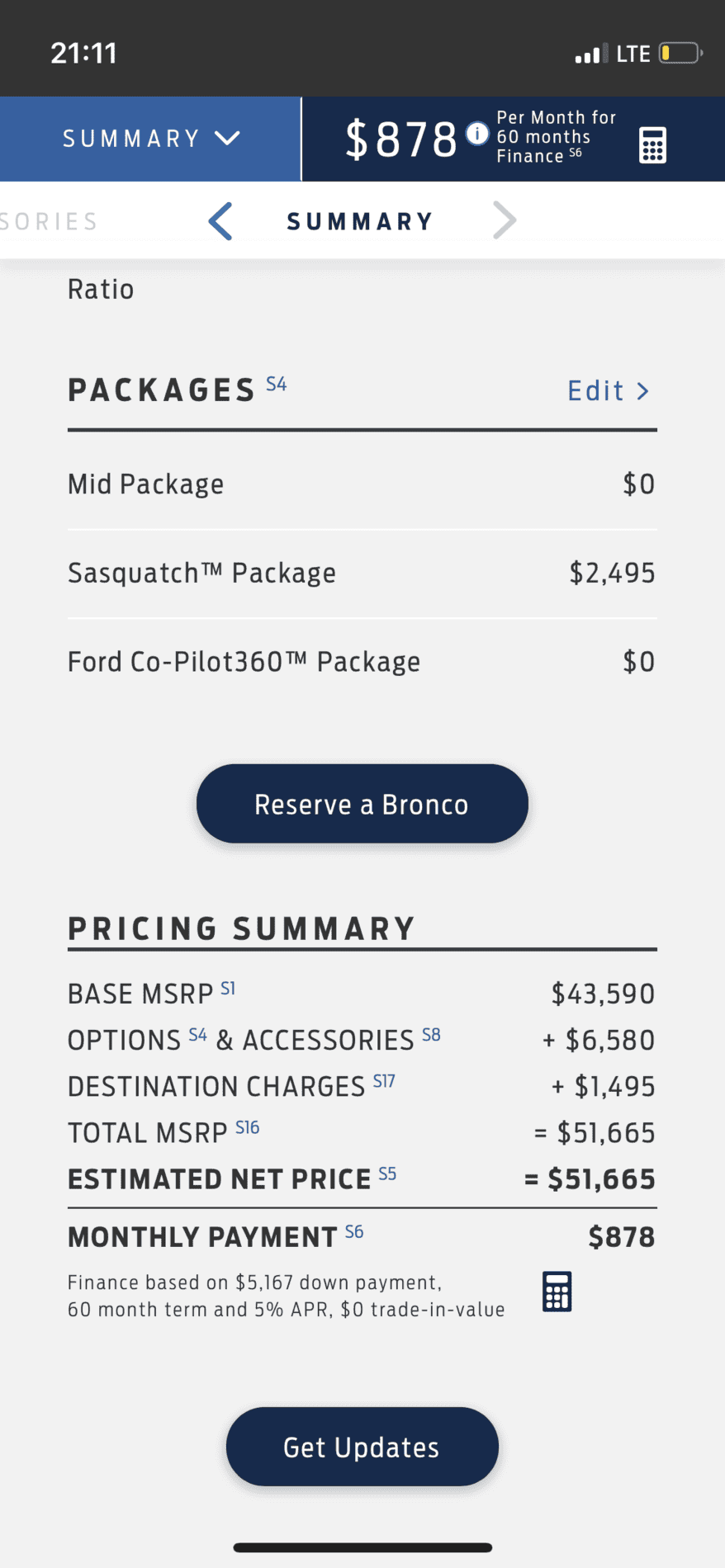Select the partially visible Accessories tab
Viewport: 725px width, 1568px height.
pyautogui.click(x=50, y=221)
